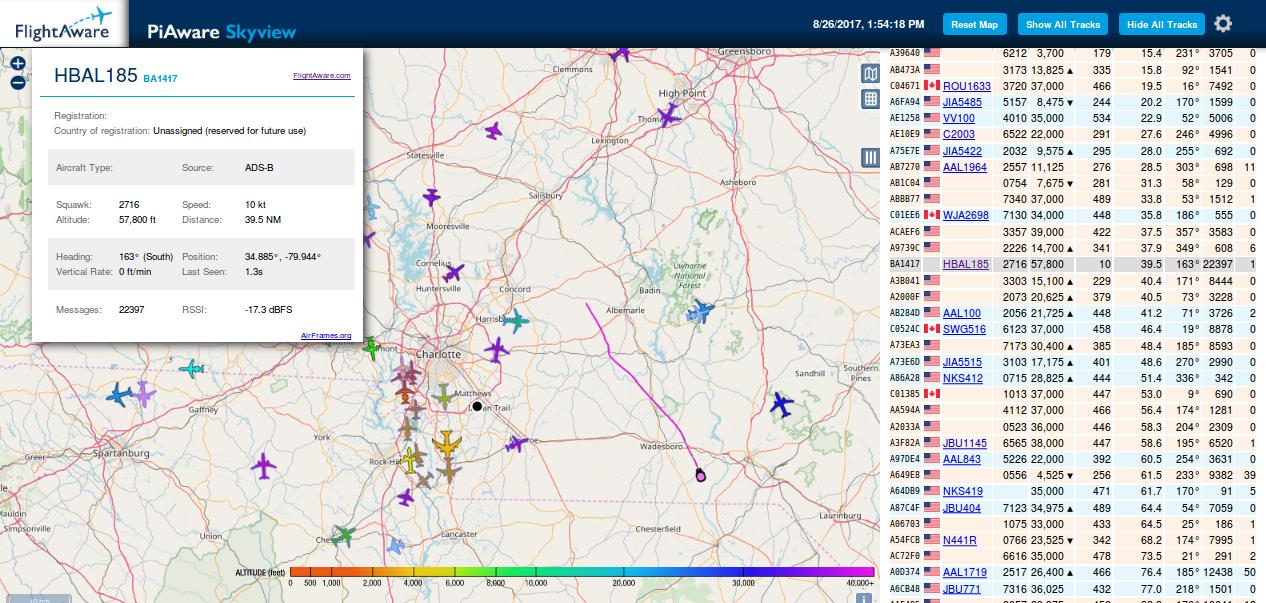Select the A73EA3 row in aircraft table
1266x603 pixels.
click(x=1073, y=346)
